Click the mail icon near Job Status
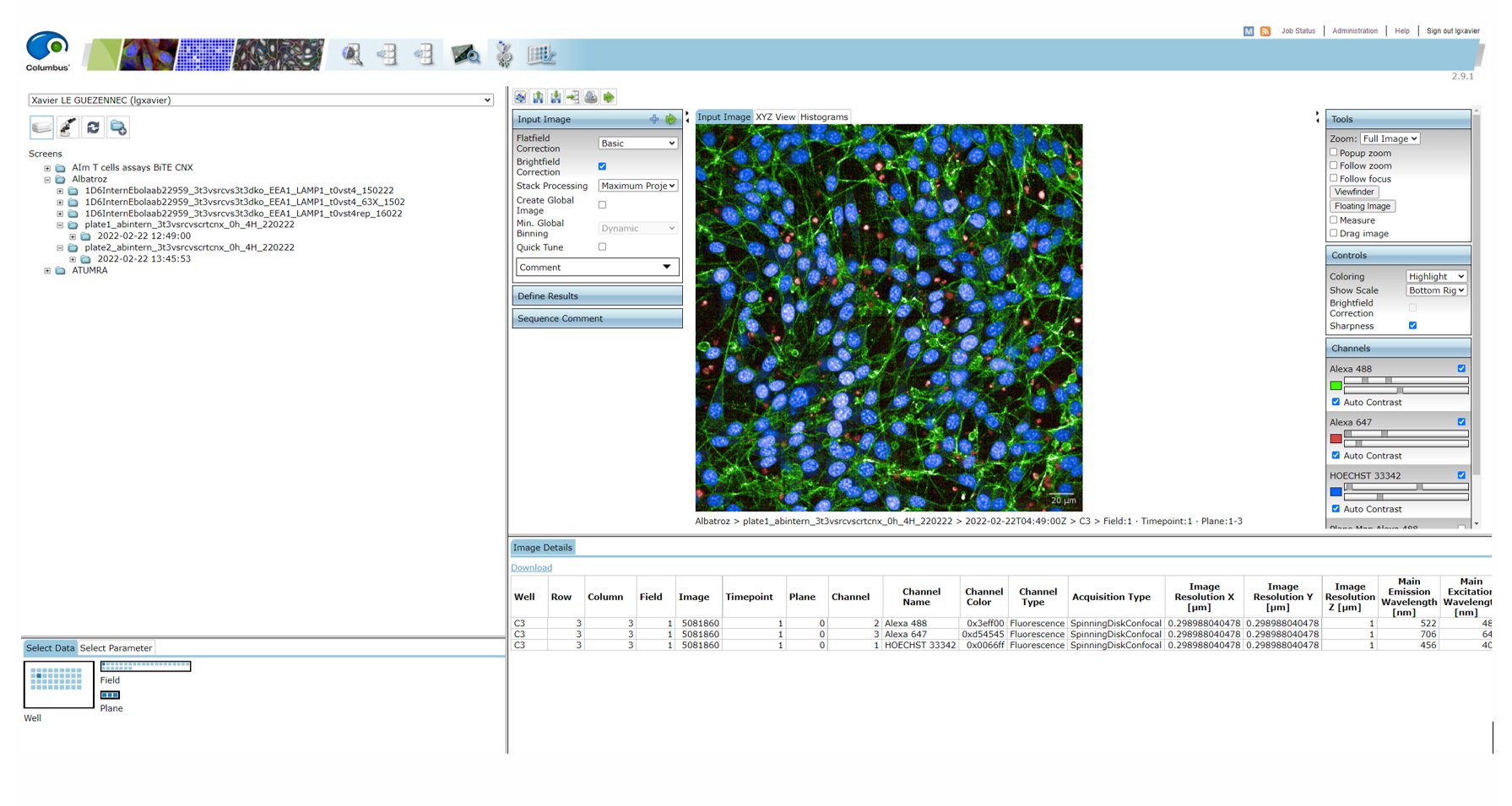1512x806 pixels. pos(1249,31)
